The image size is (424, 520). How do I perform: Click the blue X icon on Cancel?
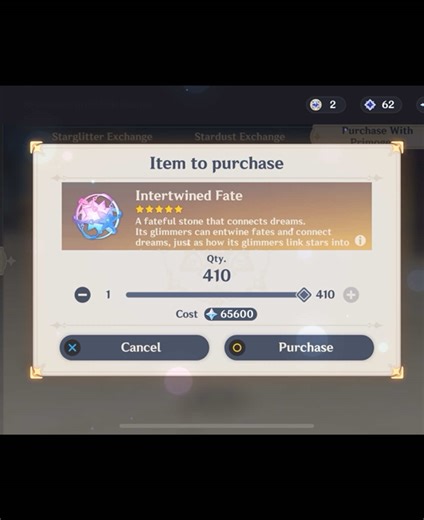72,348
